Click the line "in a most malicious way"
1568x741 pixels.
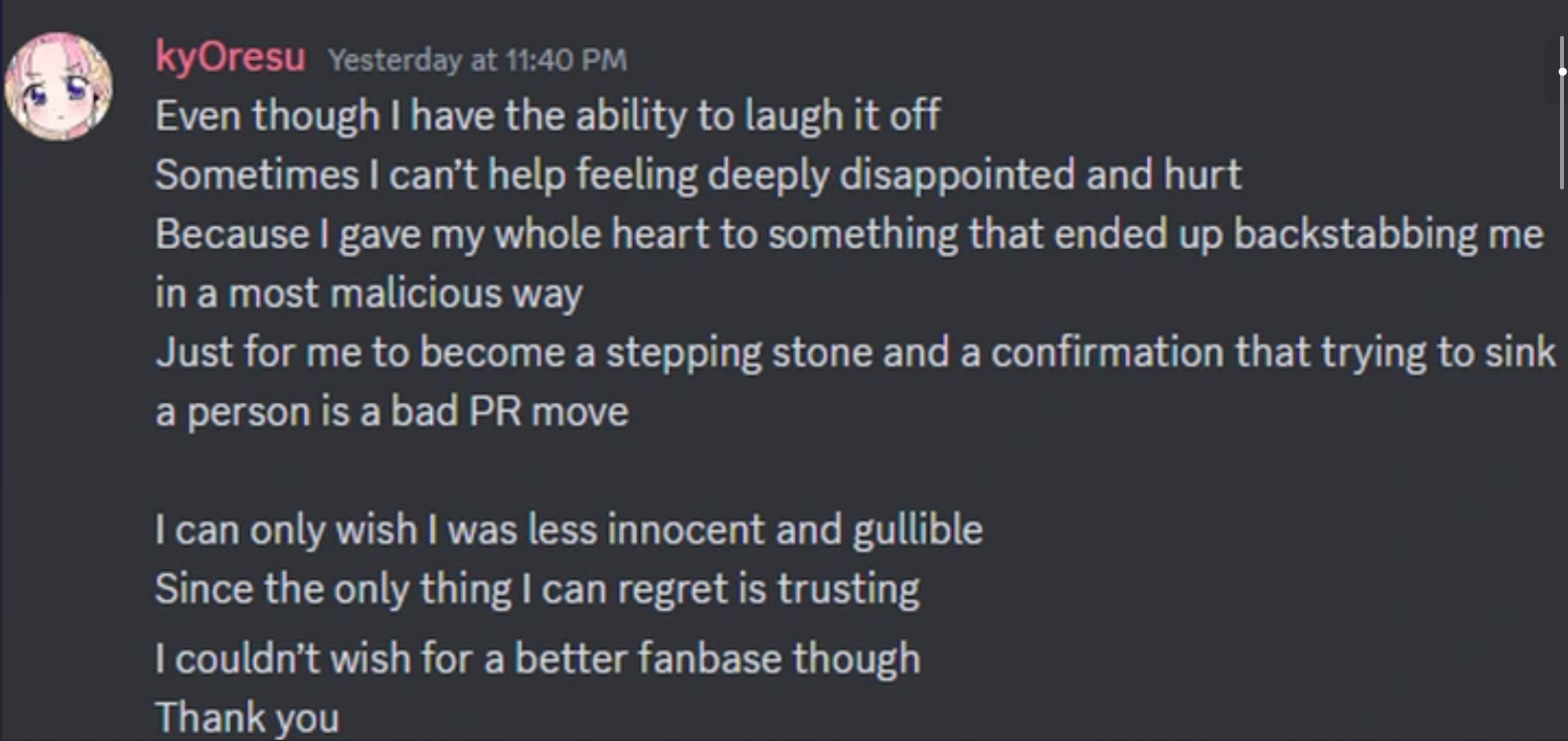point(369,293)
